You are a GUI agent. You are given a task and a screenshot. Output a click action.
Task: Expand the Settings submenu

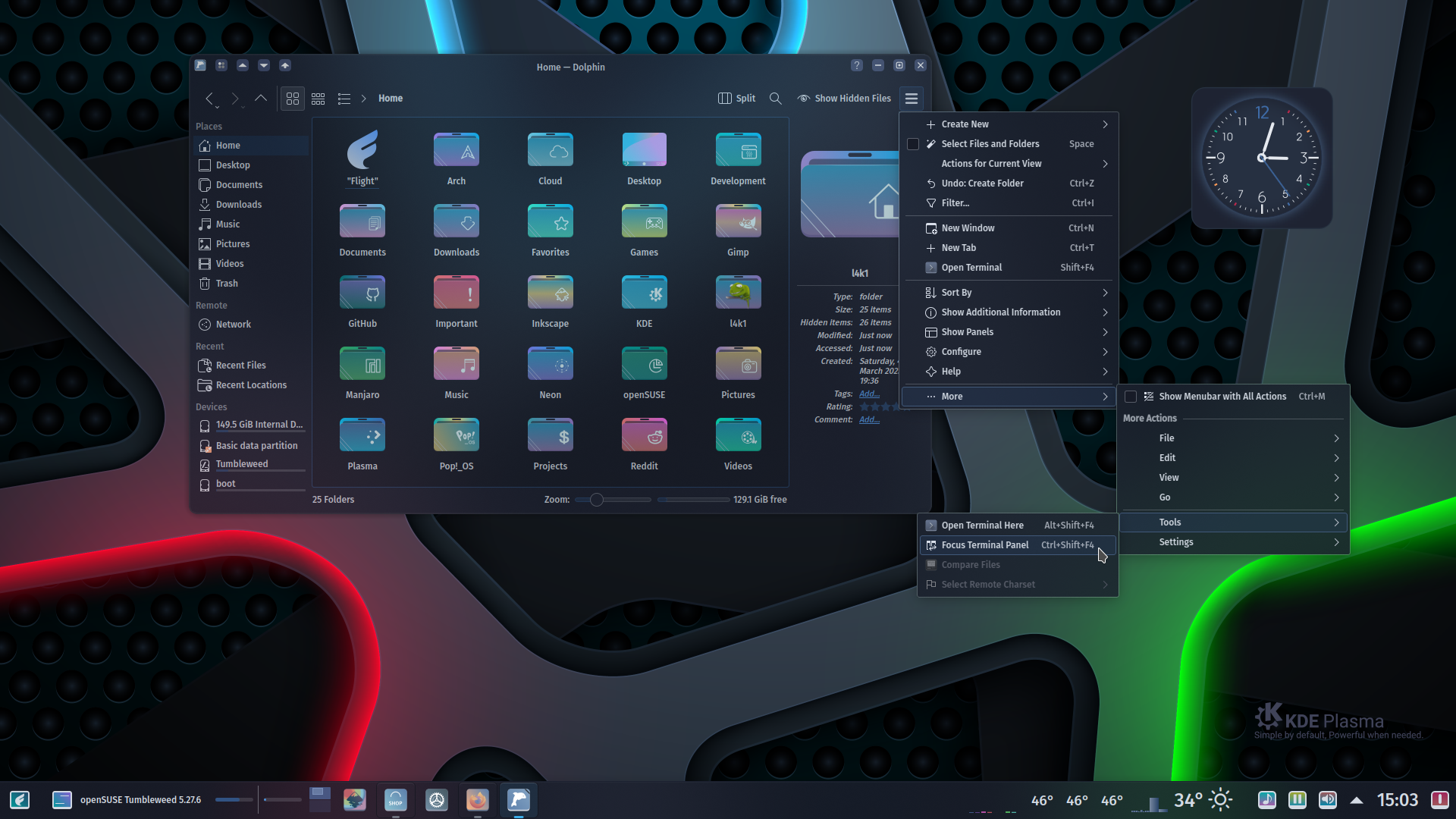(1233, 542)
